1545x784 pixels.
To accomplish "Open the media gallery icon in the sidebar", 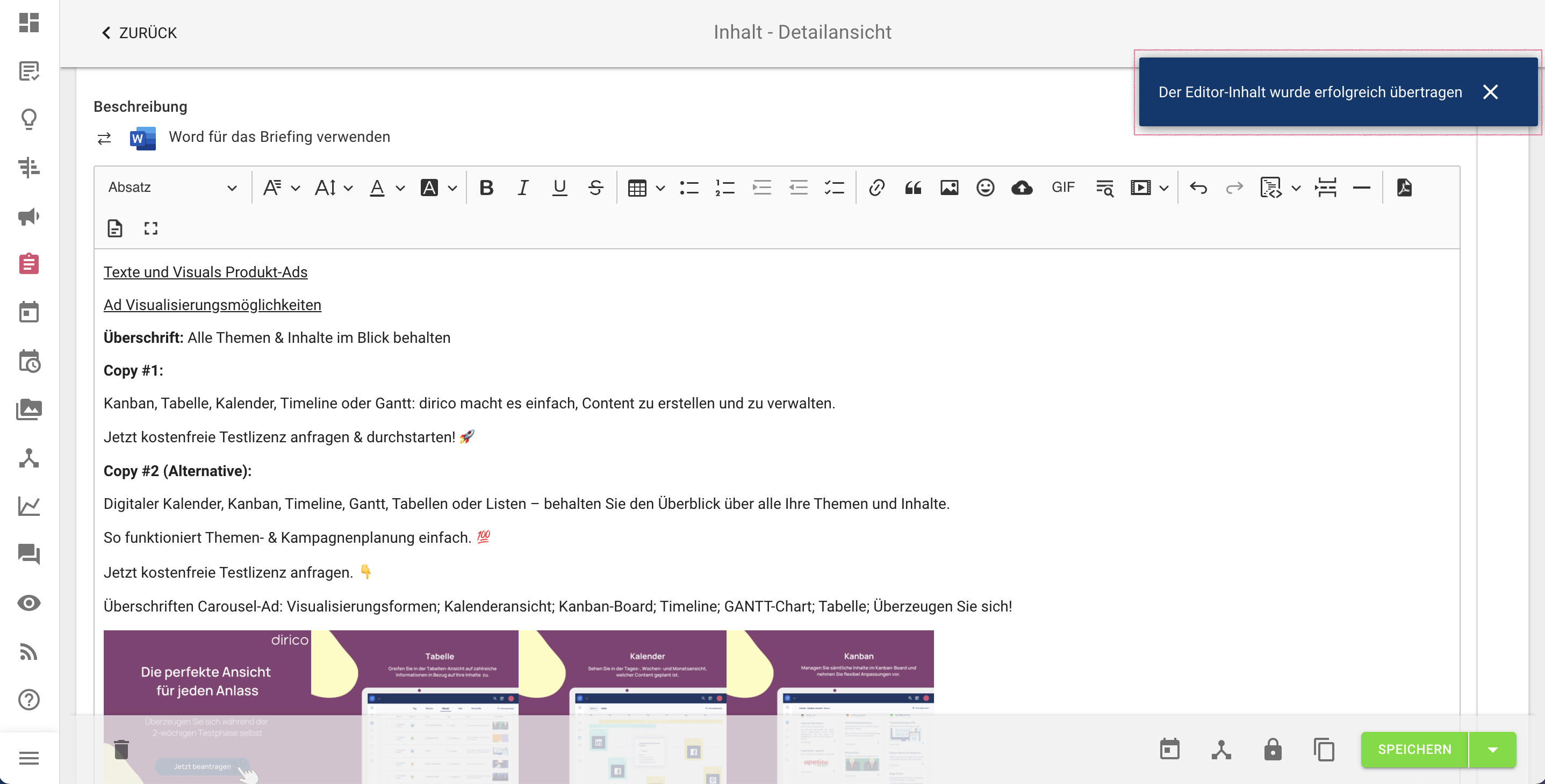I will 28,409.
